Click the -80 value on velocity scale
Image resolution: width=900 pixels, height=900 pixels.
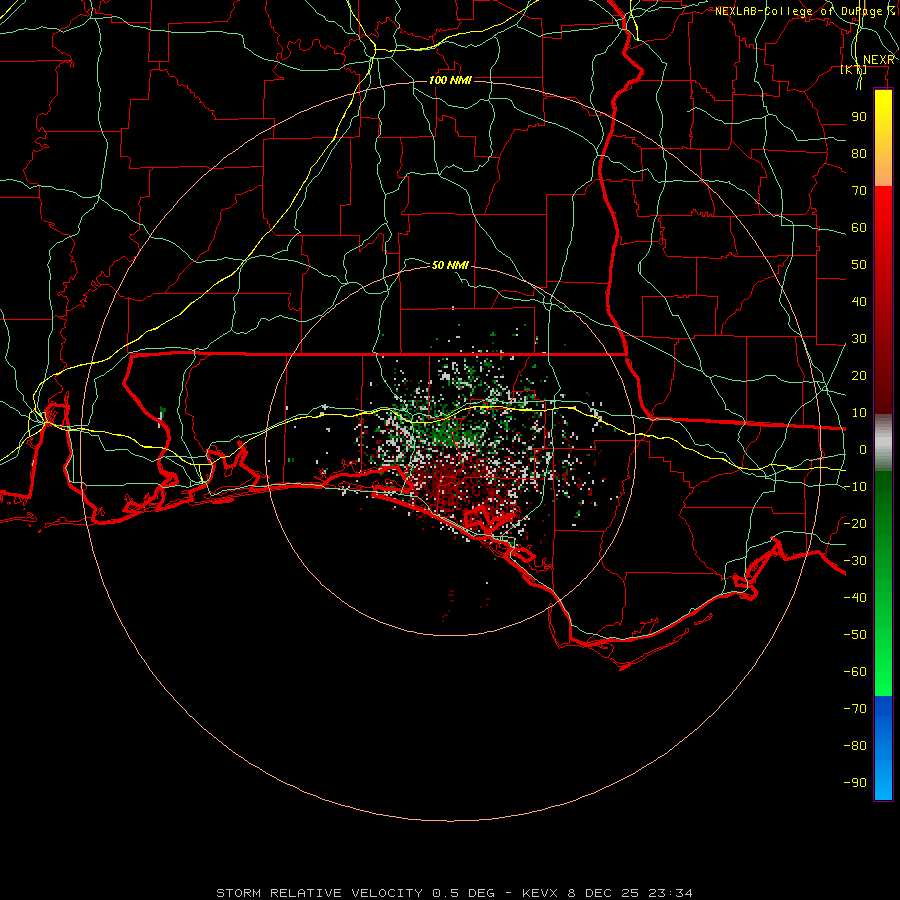(x=855, y=746)
